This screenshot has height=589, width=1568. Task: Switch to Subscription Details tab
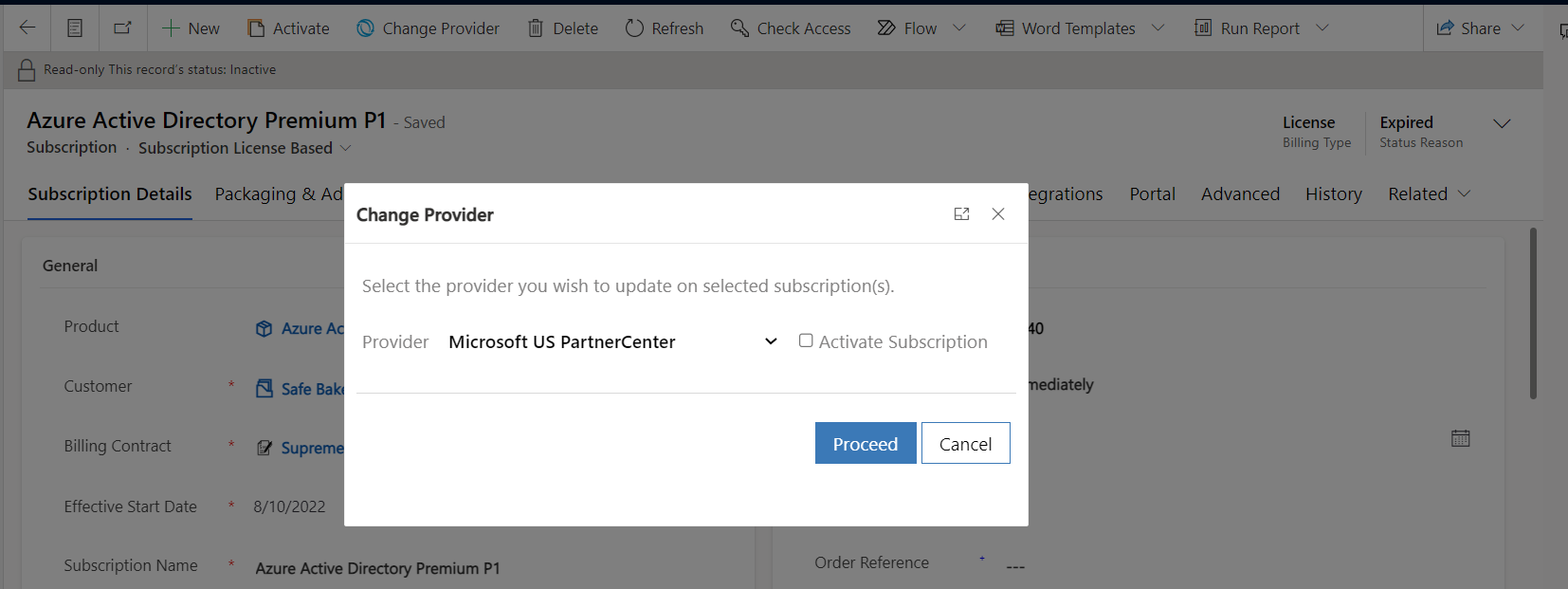tap(110, 193)
